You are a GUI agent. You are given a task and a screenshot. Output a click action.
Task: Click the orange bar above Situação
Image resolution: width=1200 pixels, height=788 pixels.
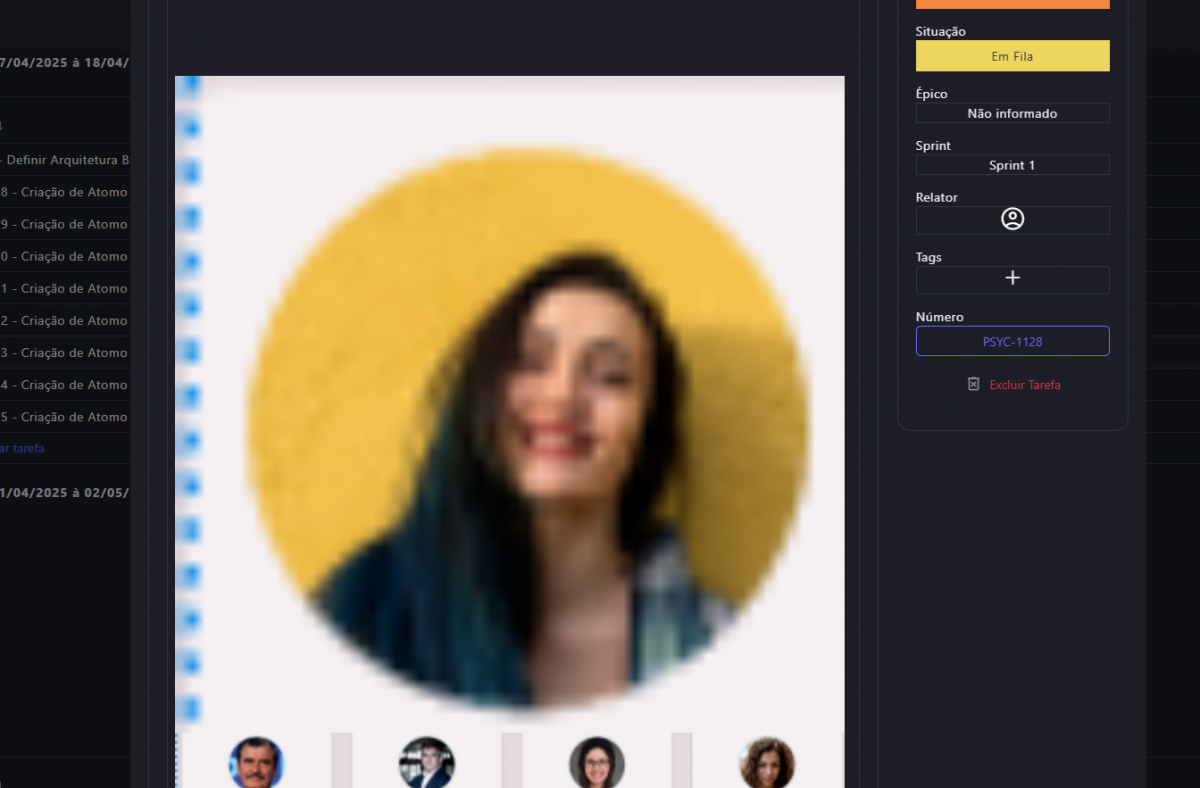[1012, 4]
